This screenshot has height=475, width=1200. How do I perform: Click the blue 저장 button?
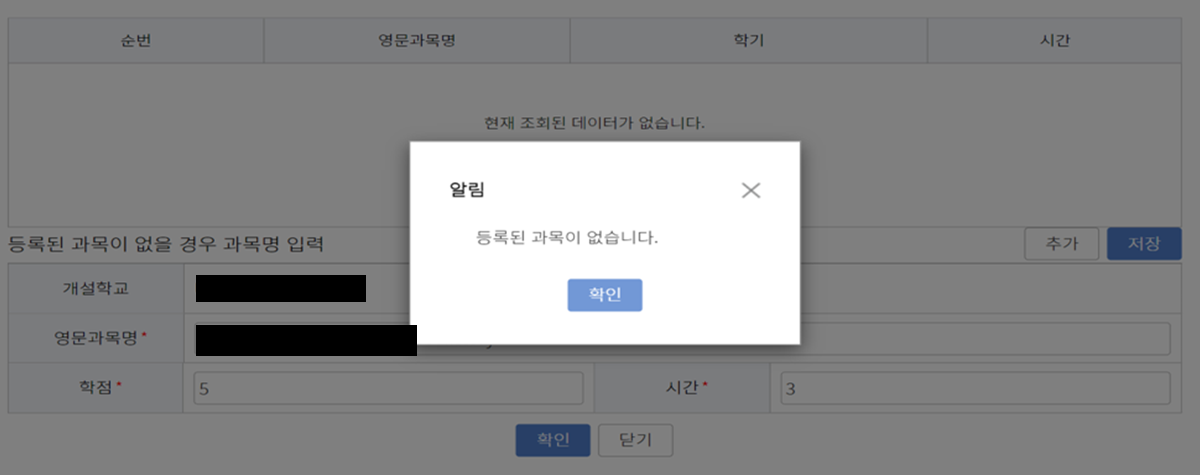pos(1144,244)
